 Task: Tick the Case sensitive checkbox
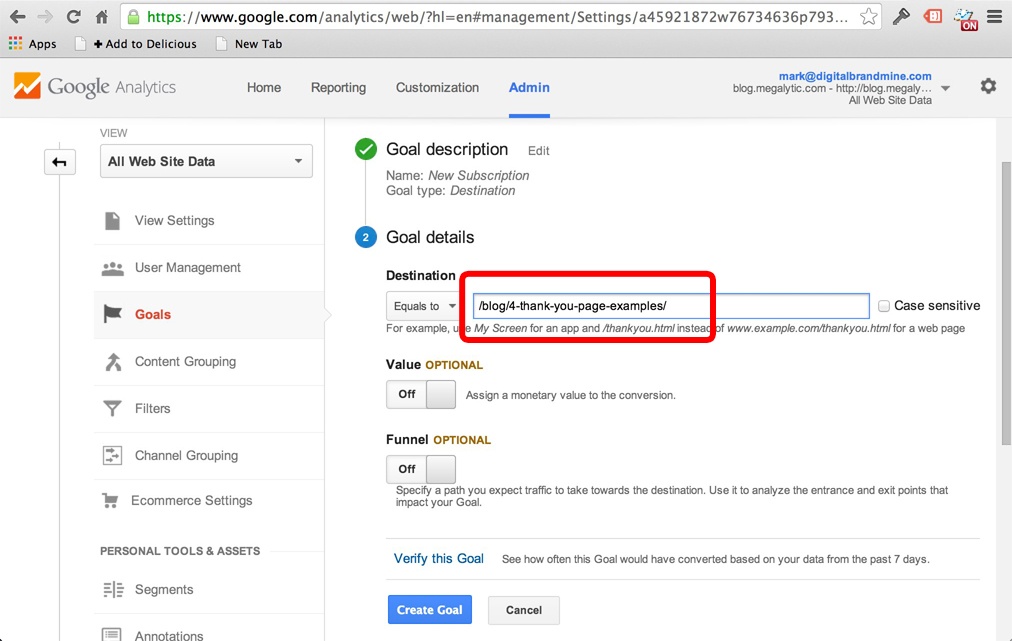pos(884,306)
